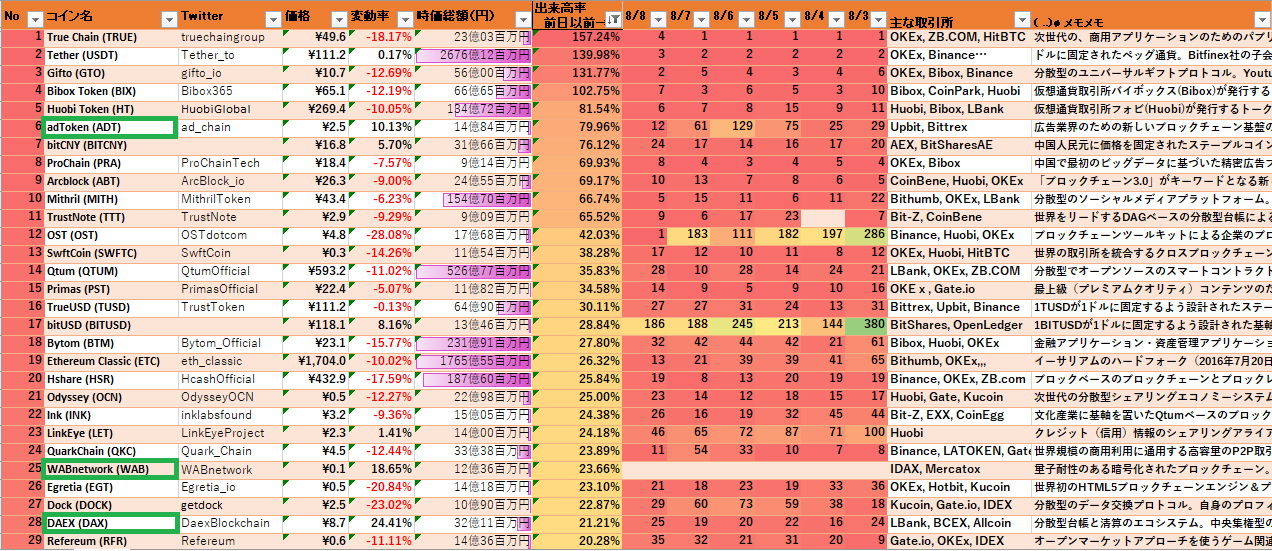This screenshot has width=1272, height=551.
Task: Click the 時価総額(円) column filter arrow
Action: point(521,19)
